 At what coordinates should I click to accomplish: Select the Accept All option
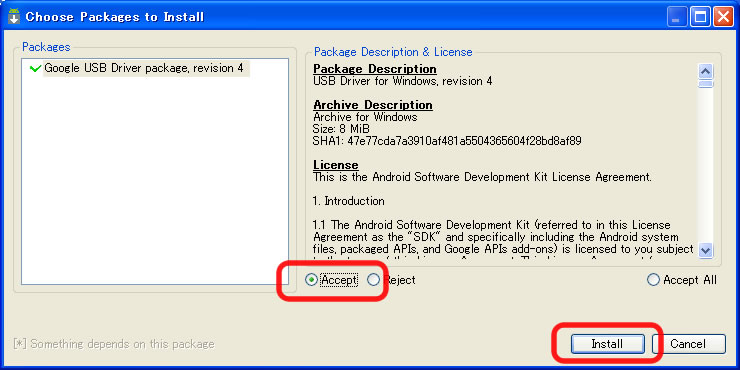(x=653, y=280)
